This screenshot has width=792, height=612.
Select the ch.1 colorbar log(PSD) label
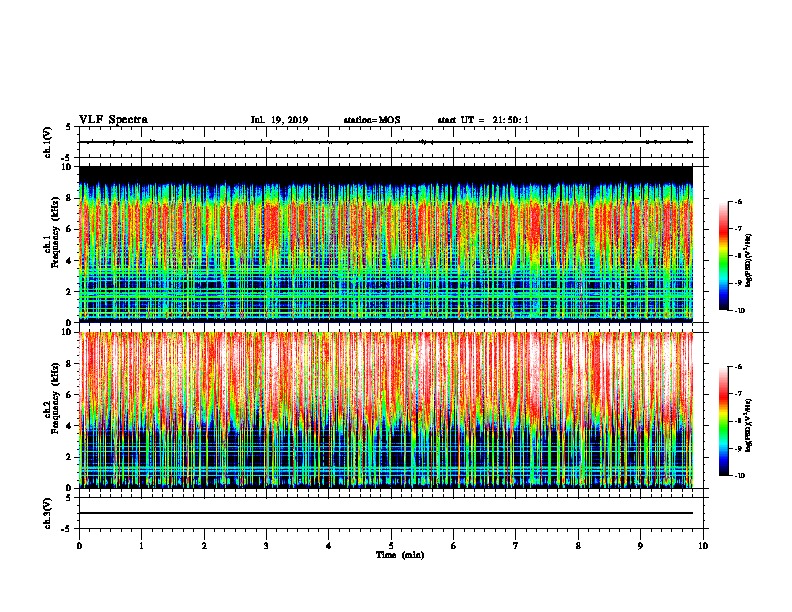pos(748,261)
